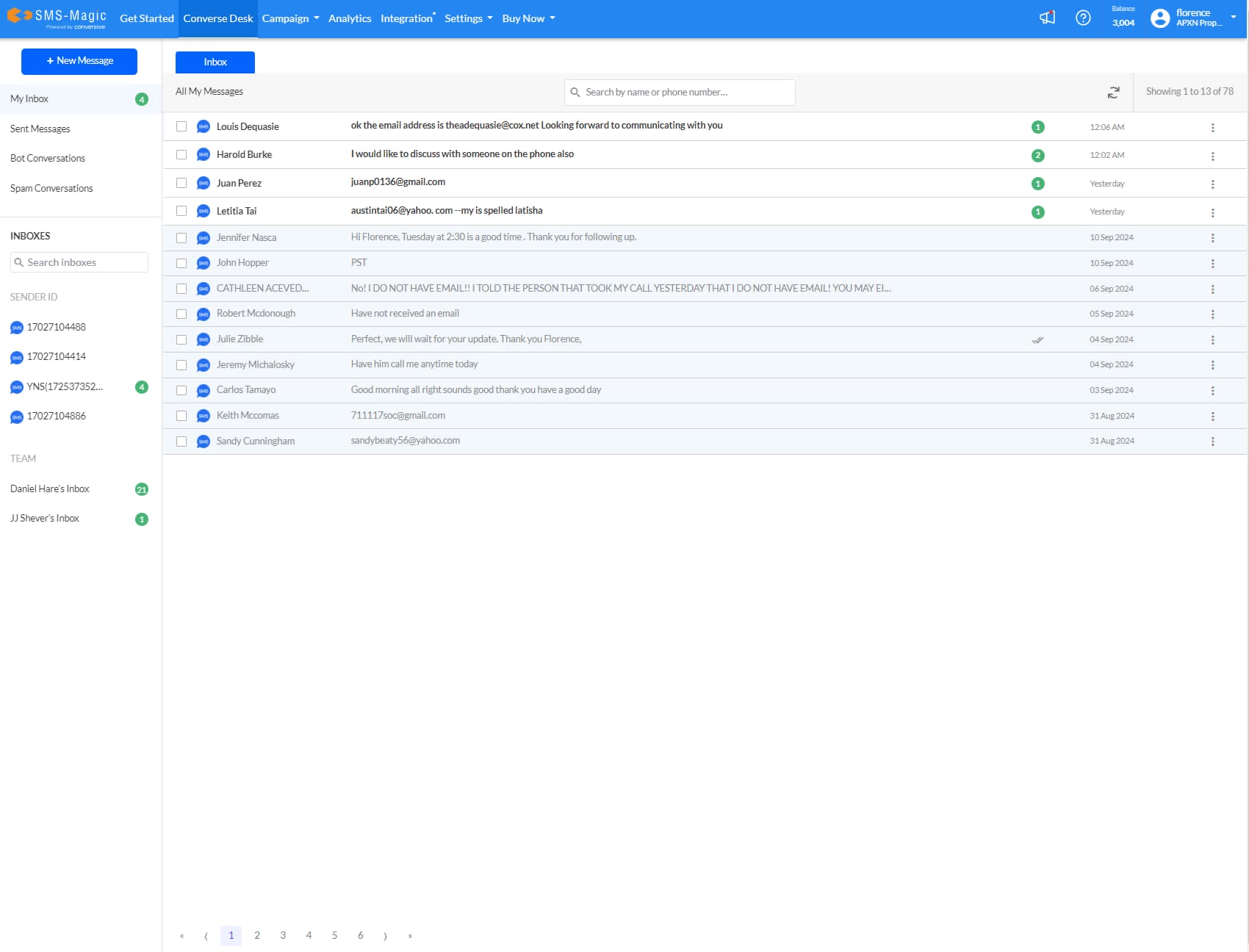Screen dimensions: 1249x952
Task: Open the three-dot menu for Keith Mccomas
Action: click(x=1212, y=416)
